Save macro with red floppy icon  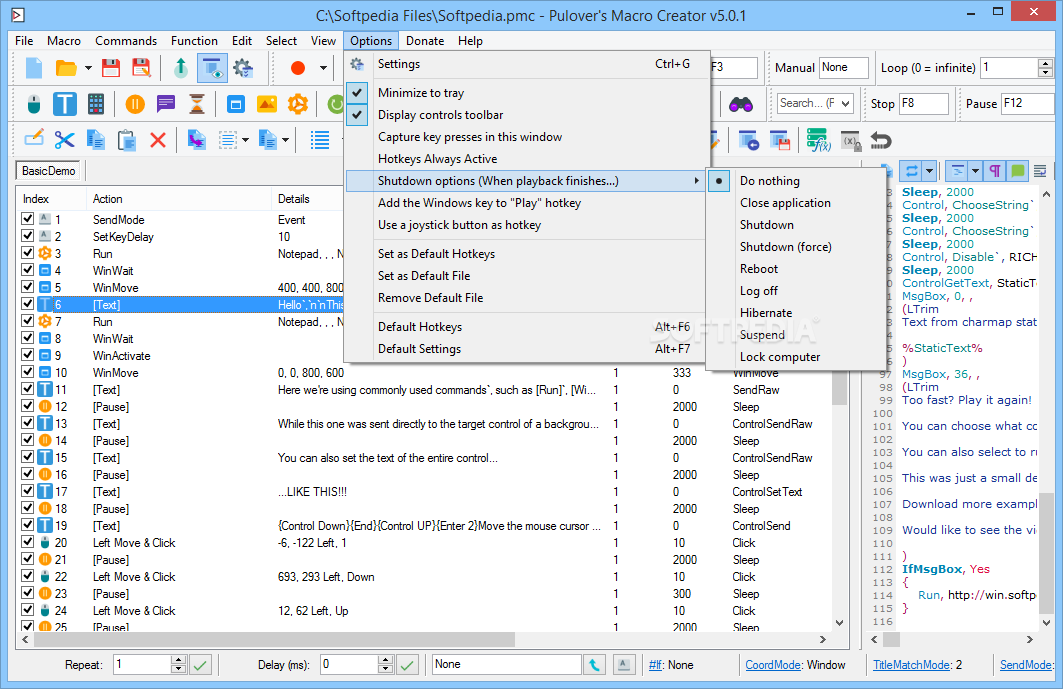tap(111, 68)
